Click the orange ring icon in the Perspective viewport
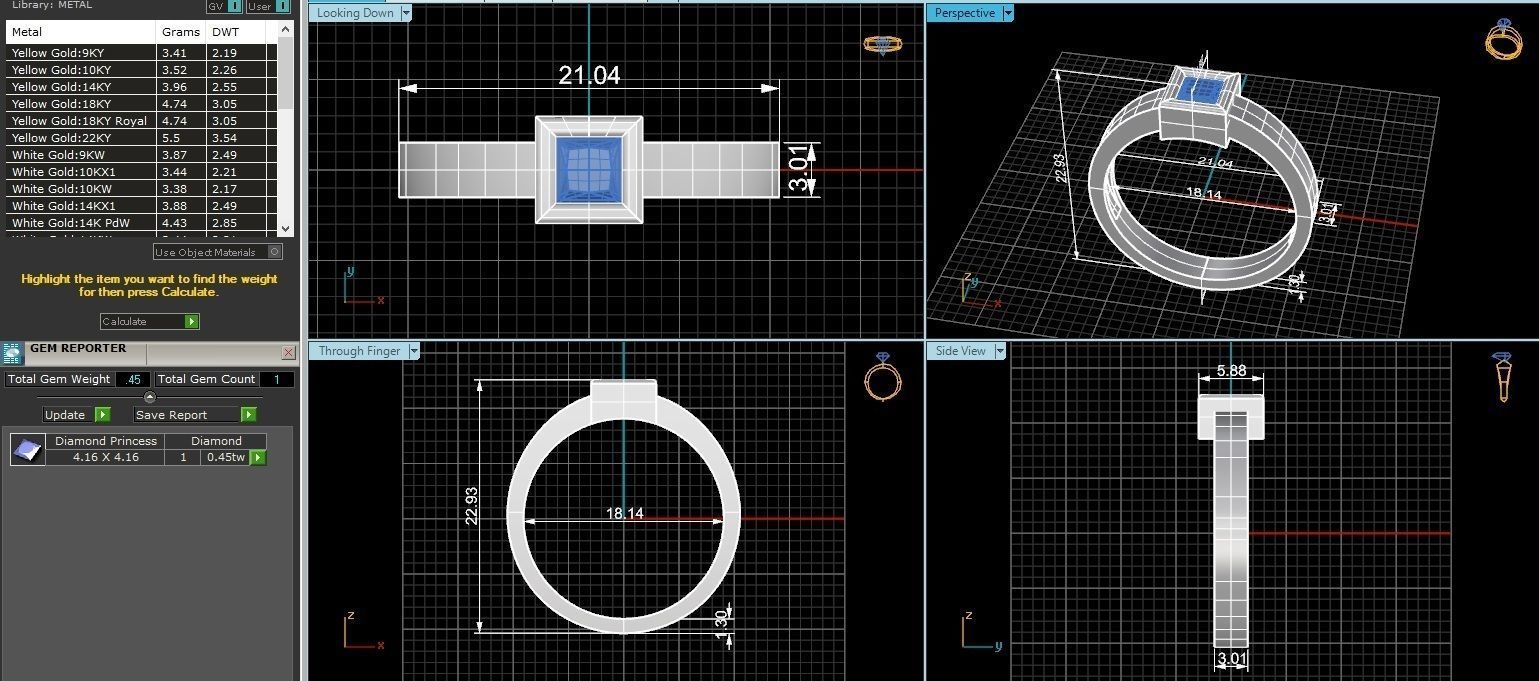1539x681 pixels. [x=1503, y=40]
